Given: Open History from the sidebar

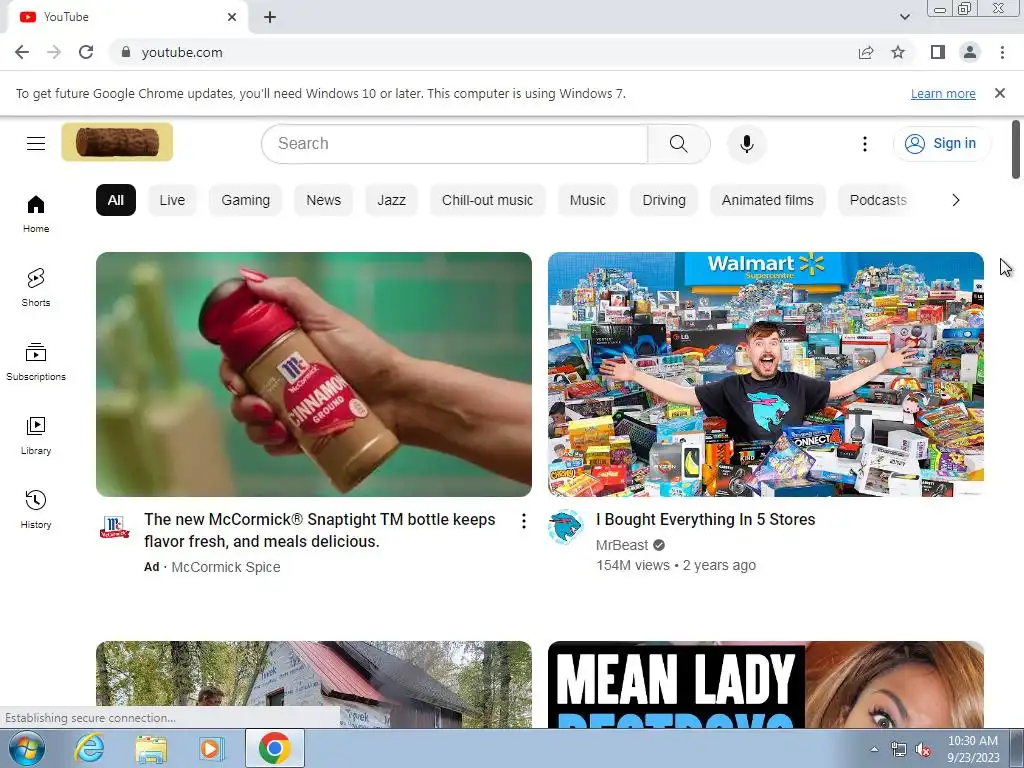Looking at the screenshot, I should coord(36,509).
